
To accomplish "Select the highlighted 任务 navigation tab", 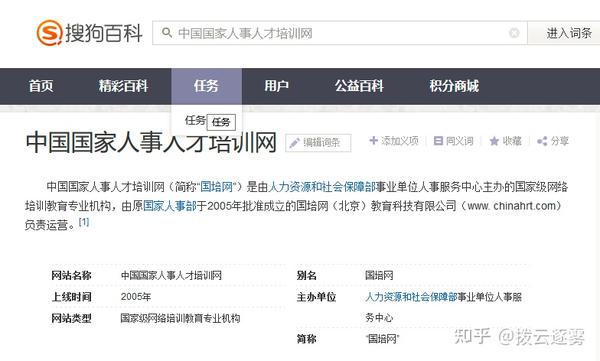I will [206, 86].
